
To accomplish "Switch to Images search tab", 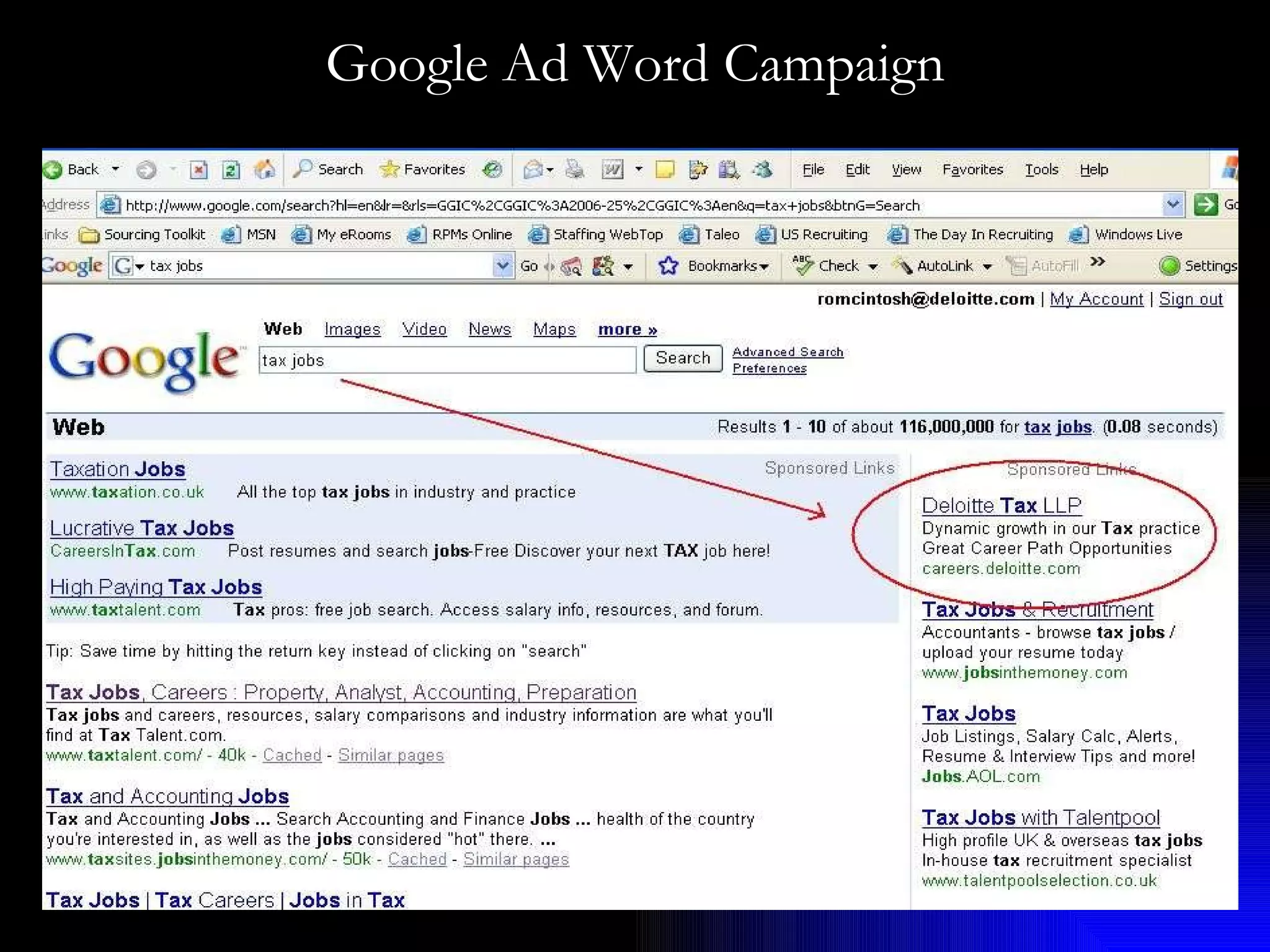I will (x=352, y=329).
